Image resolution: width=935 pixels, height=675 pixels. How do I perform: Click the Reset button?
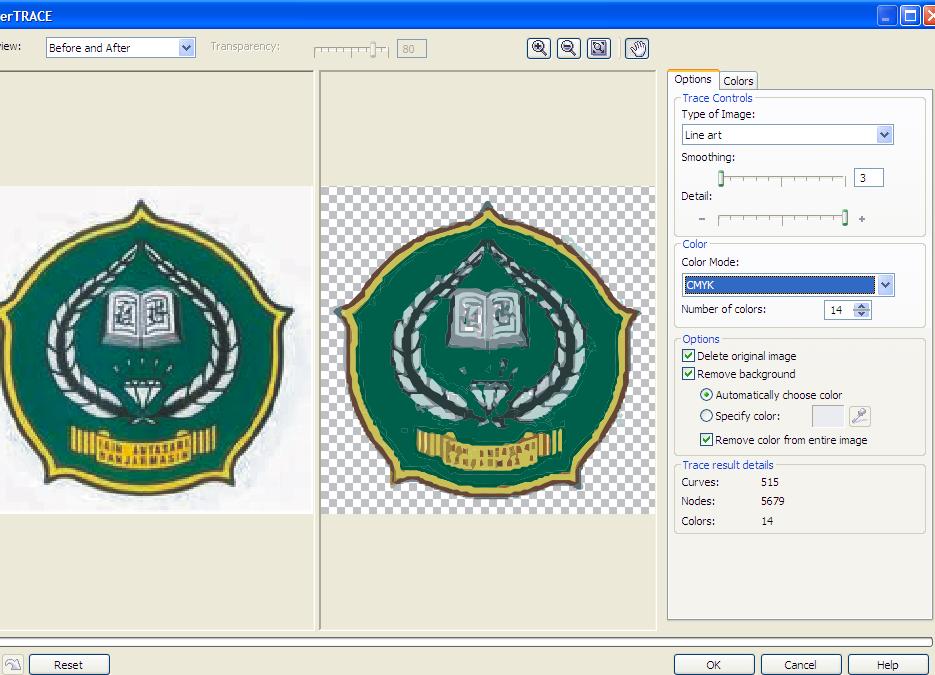(69, 665)
